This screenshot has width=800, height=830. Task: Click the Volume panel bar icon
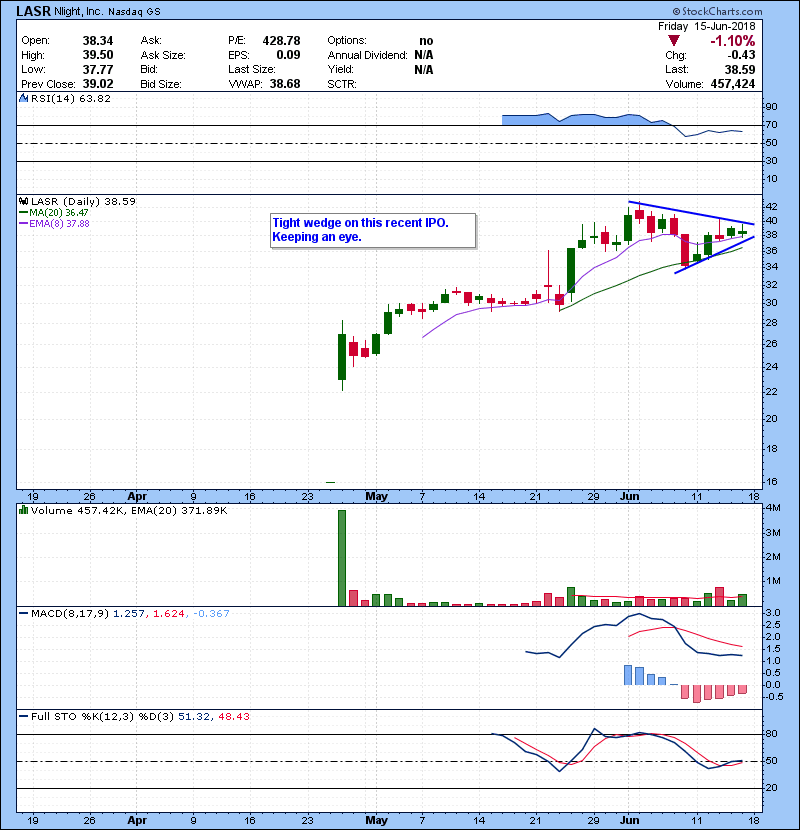pyautogui.click(x=23, y=510)
